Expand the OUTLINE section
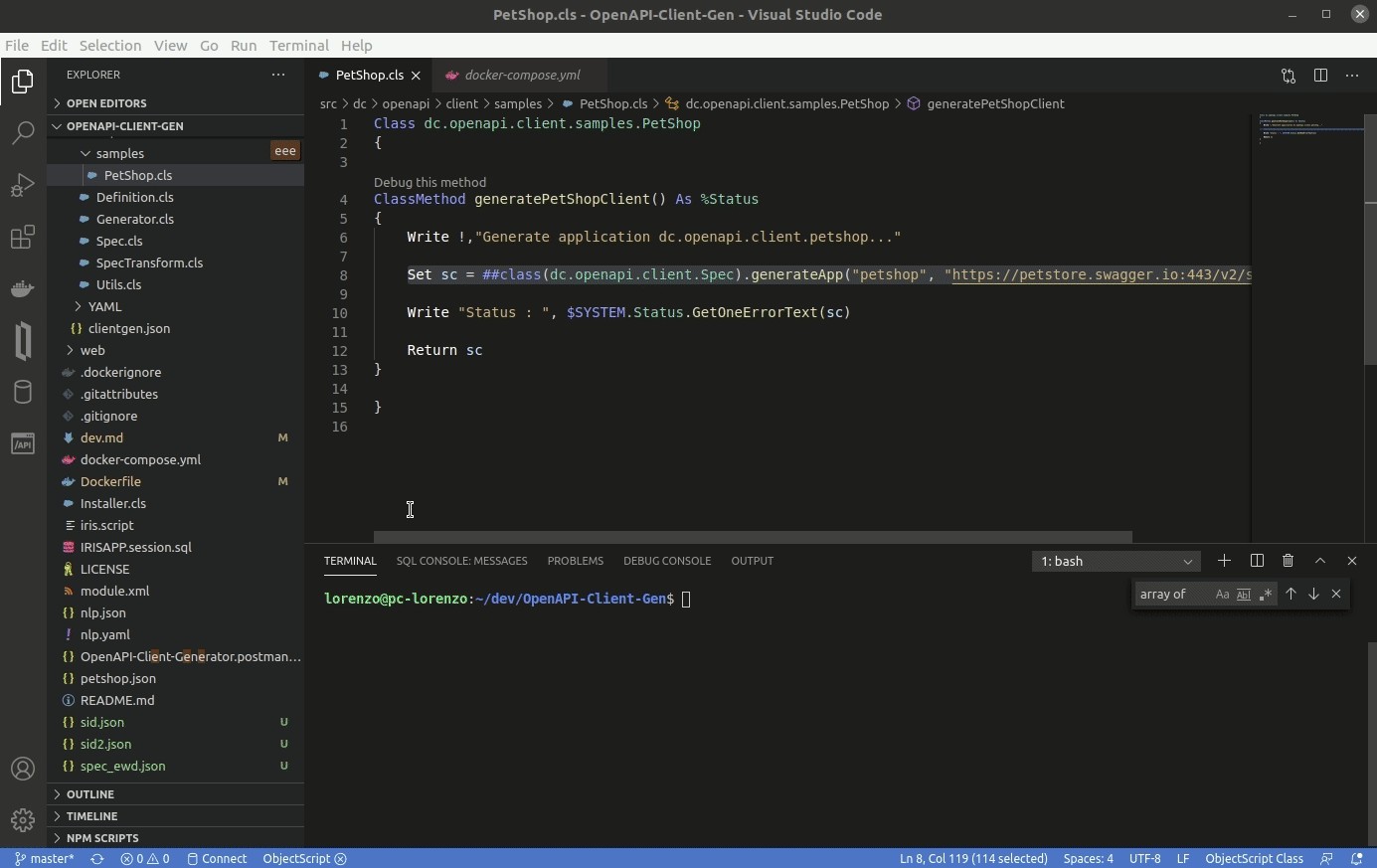 coord(90,794)
